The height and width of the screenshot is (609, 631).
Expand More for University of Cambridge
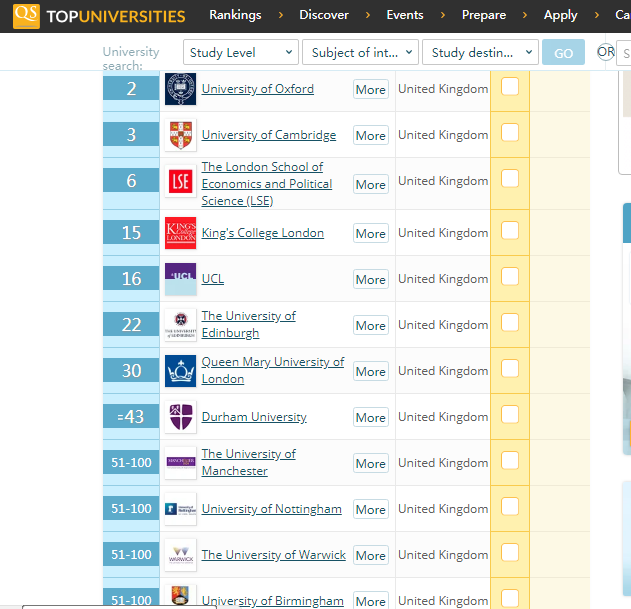(x=371, y=135)
